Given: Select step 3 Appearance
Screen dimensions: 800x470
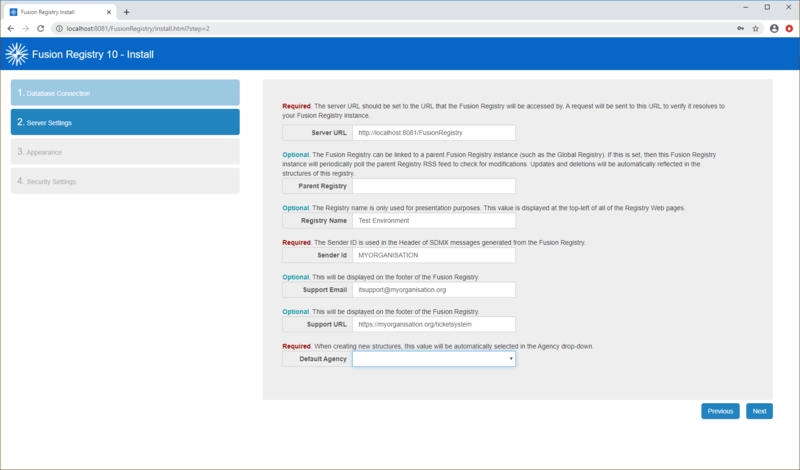Looking at the screenshot, I should click(x=125, y=152).
